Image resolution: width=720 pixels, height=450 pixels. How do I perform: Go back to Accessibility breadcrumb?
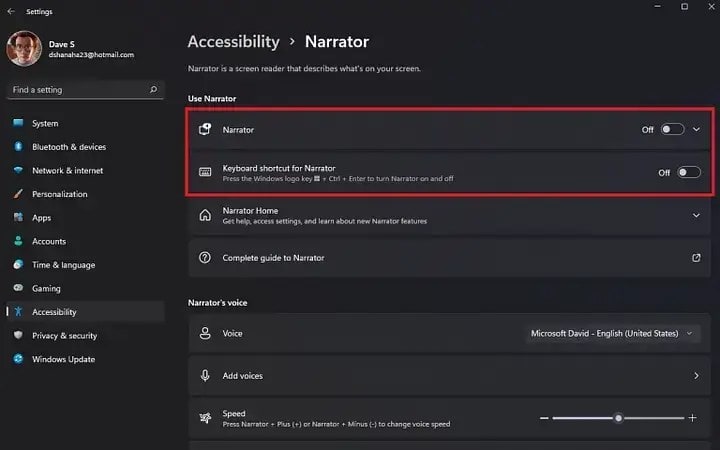tap(233, 42)
